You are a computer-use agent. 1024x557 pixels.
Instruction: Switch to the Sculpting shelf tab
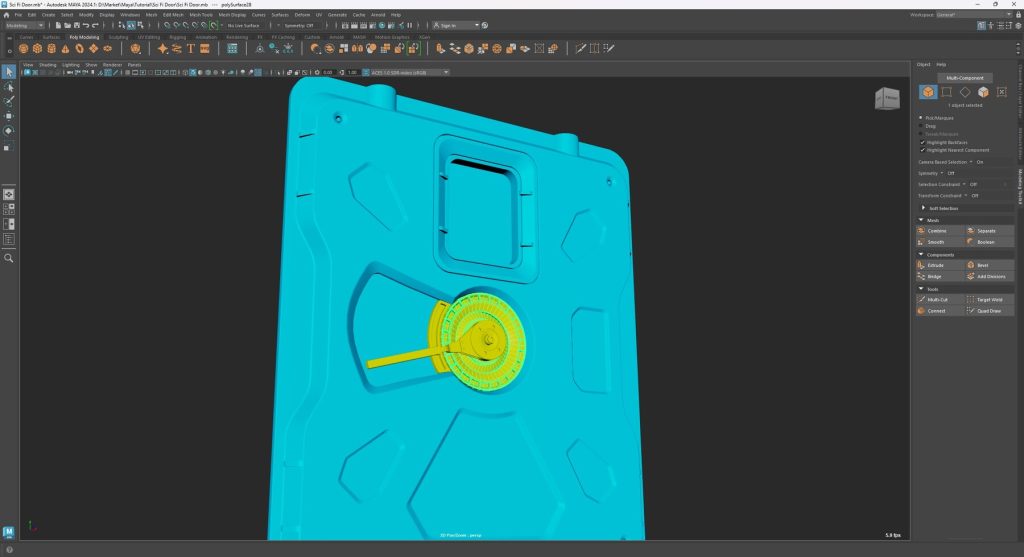(118, 37)
